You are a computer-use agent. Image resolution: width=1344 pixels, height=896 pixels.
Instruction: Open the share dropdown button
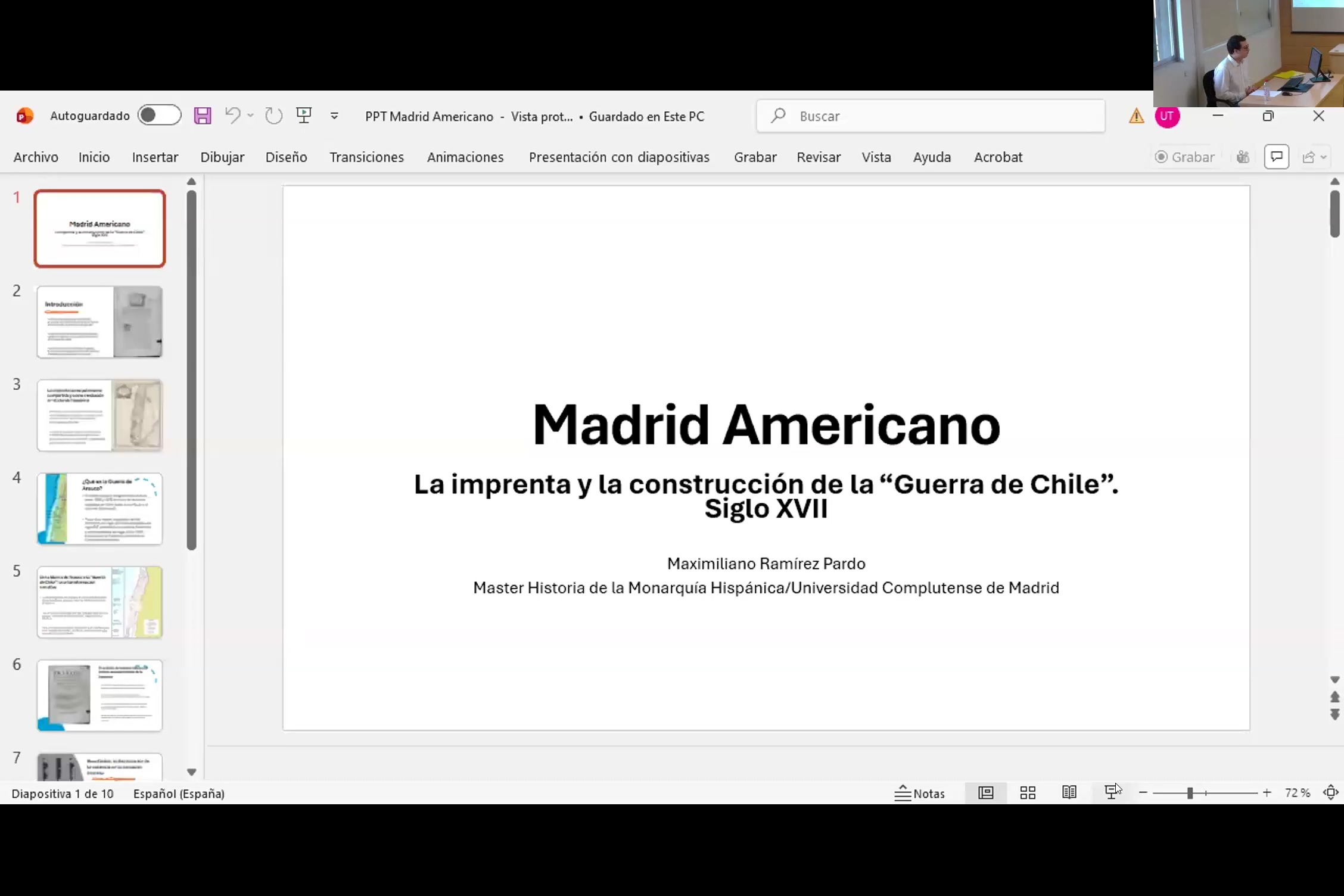point(1314,157)
